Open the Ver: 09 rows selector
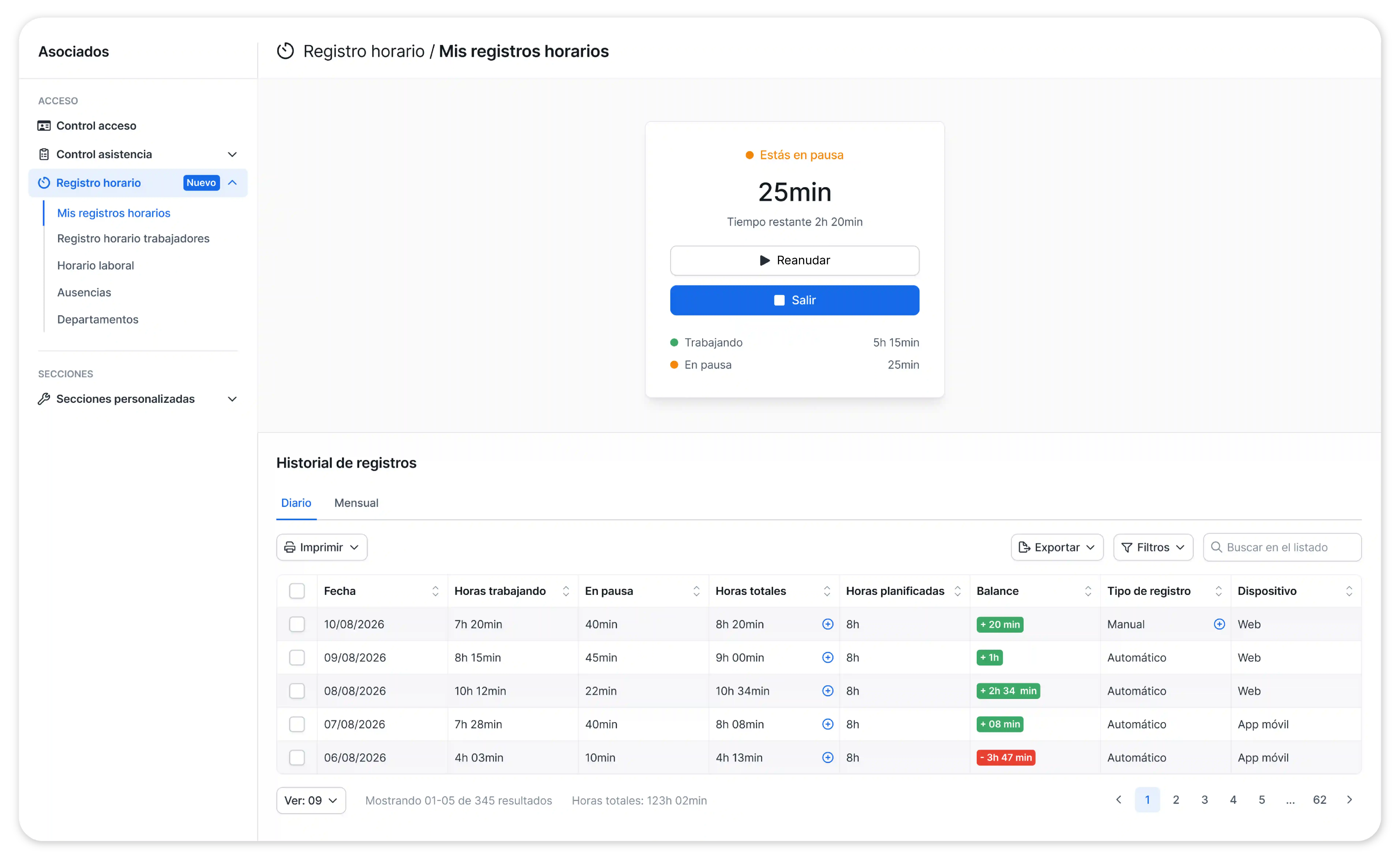 [x=311, y=800]
